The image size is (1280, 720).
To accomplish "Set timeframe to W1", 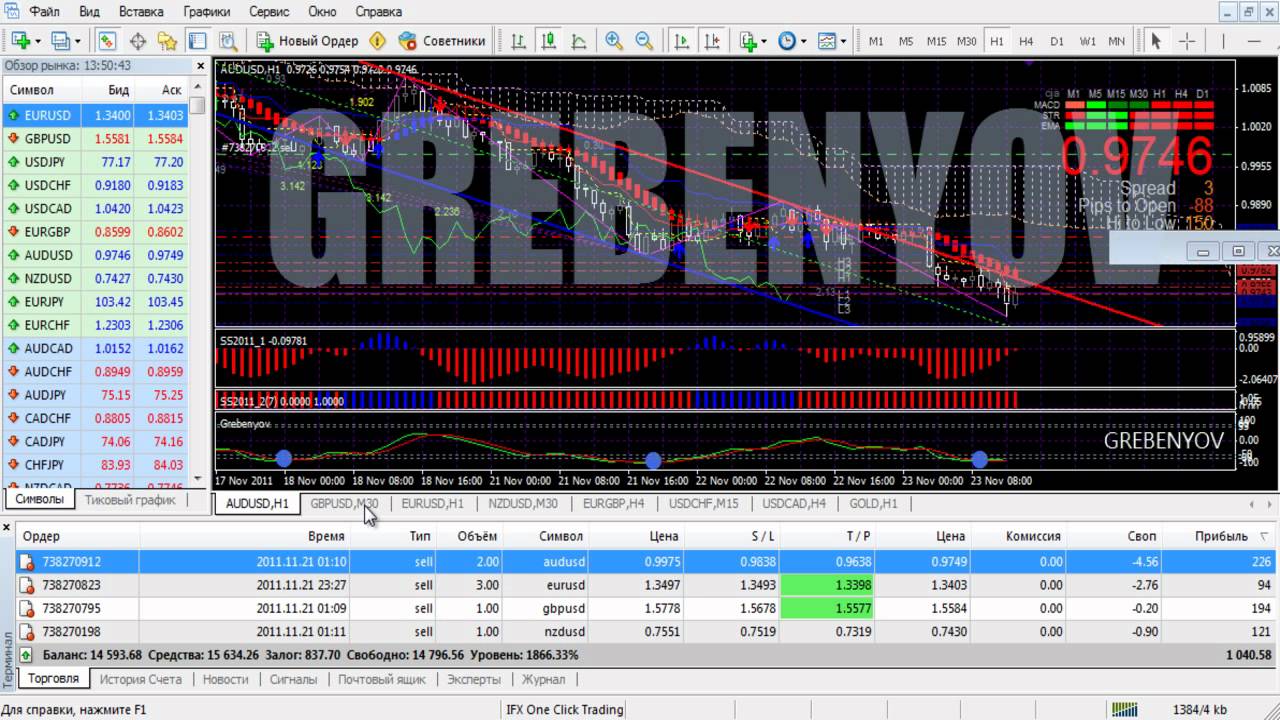I will 1087,41.
